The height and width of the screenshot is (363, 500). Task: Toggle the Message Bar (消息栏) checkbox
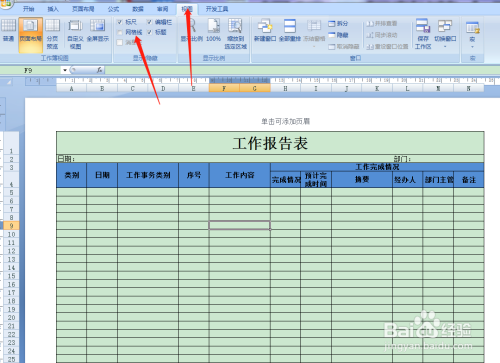pos(120,42)
